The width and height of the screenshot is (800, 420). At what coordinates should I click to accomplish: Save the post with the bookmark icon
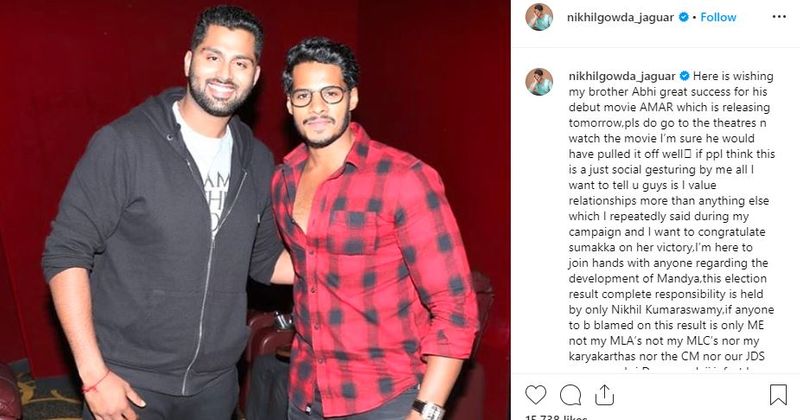pos(778,394)
